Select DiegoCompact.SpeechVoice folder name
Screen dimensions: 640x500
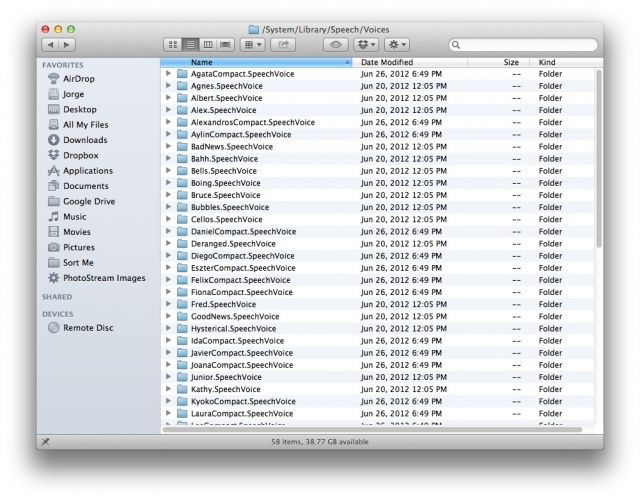coord(242,256)
